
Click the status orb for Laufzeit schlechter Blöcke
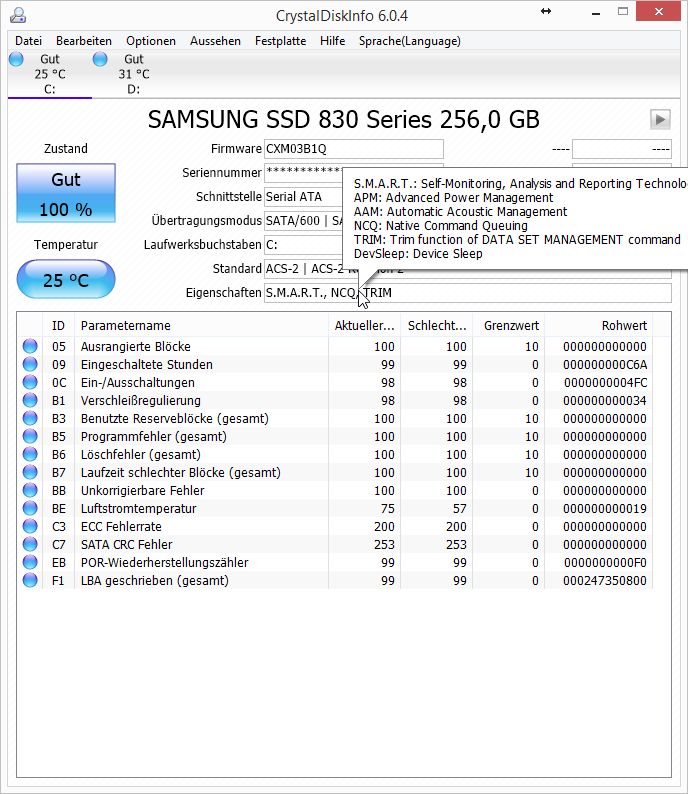30,472
